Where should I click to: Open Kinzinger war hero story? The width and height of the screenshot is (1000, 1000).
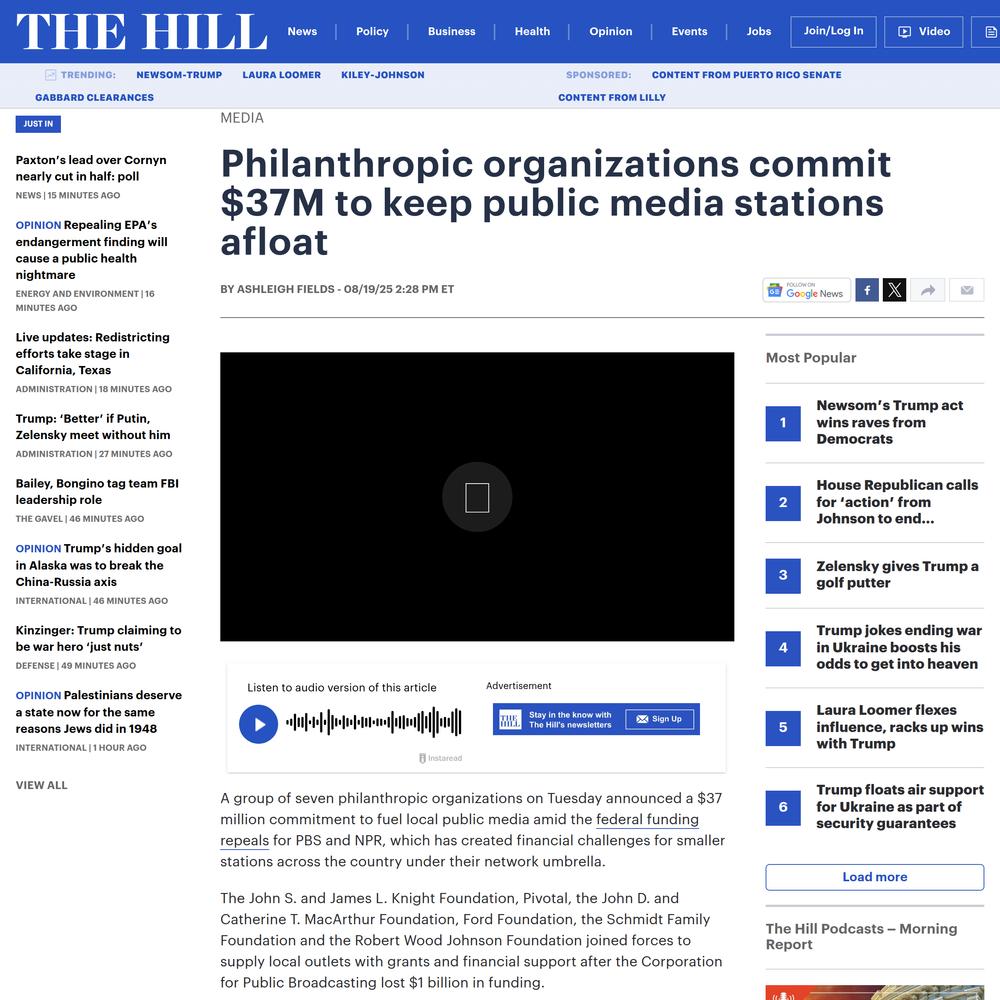[98, 638]
